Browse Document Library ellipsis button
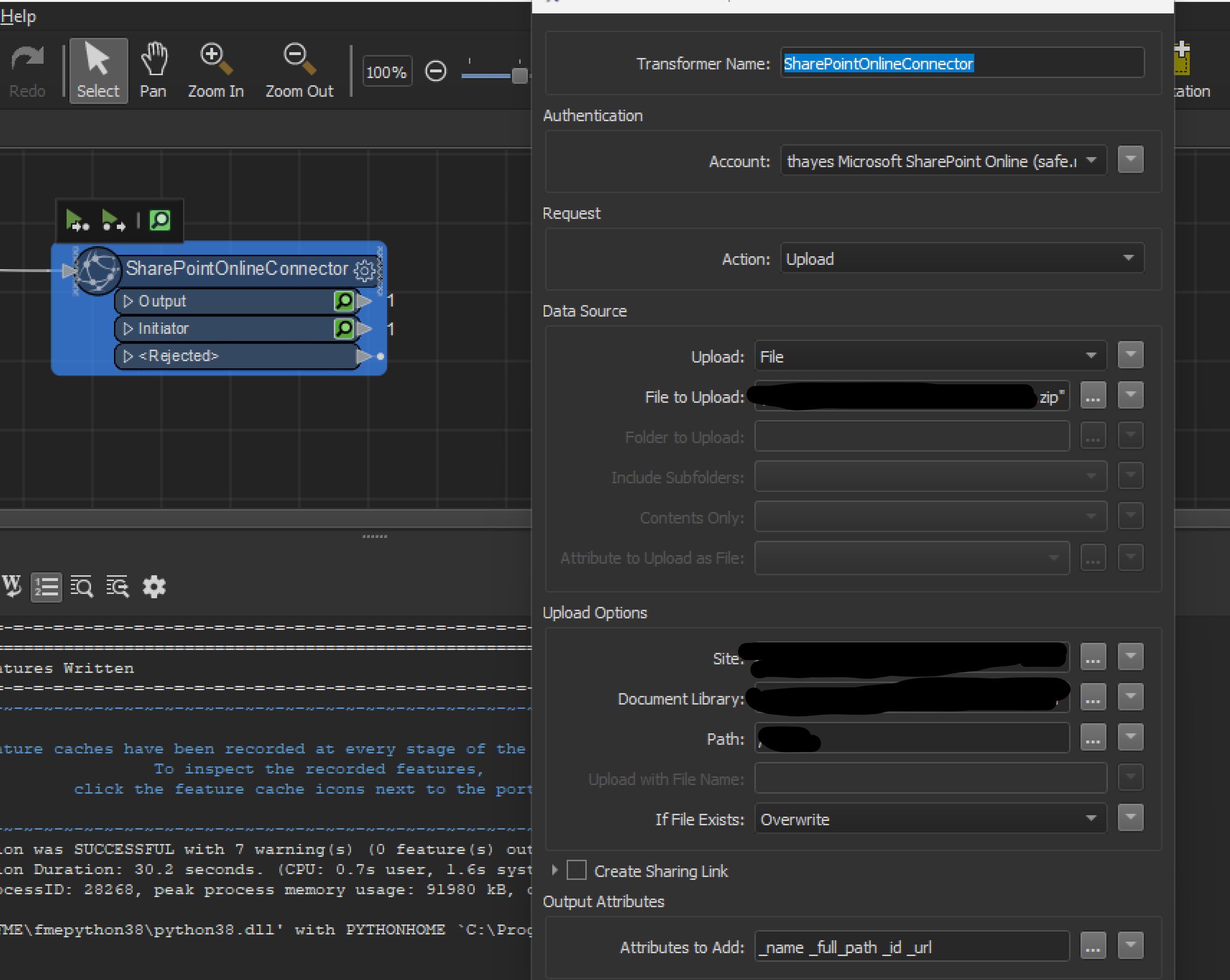 1093,697
